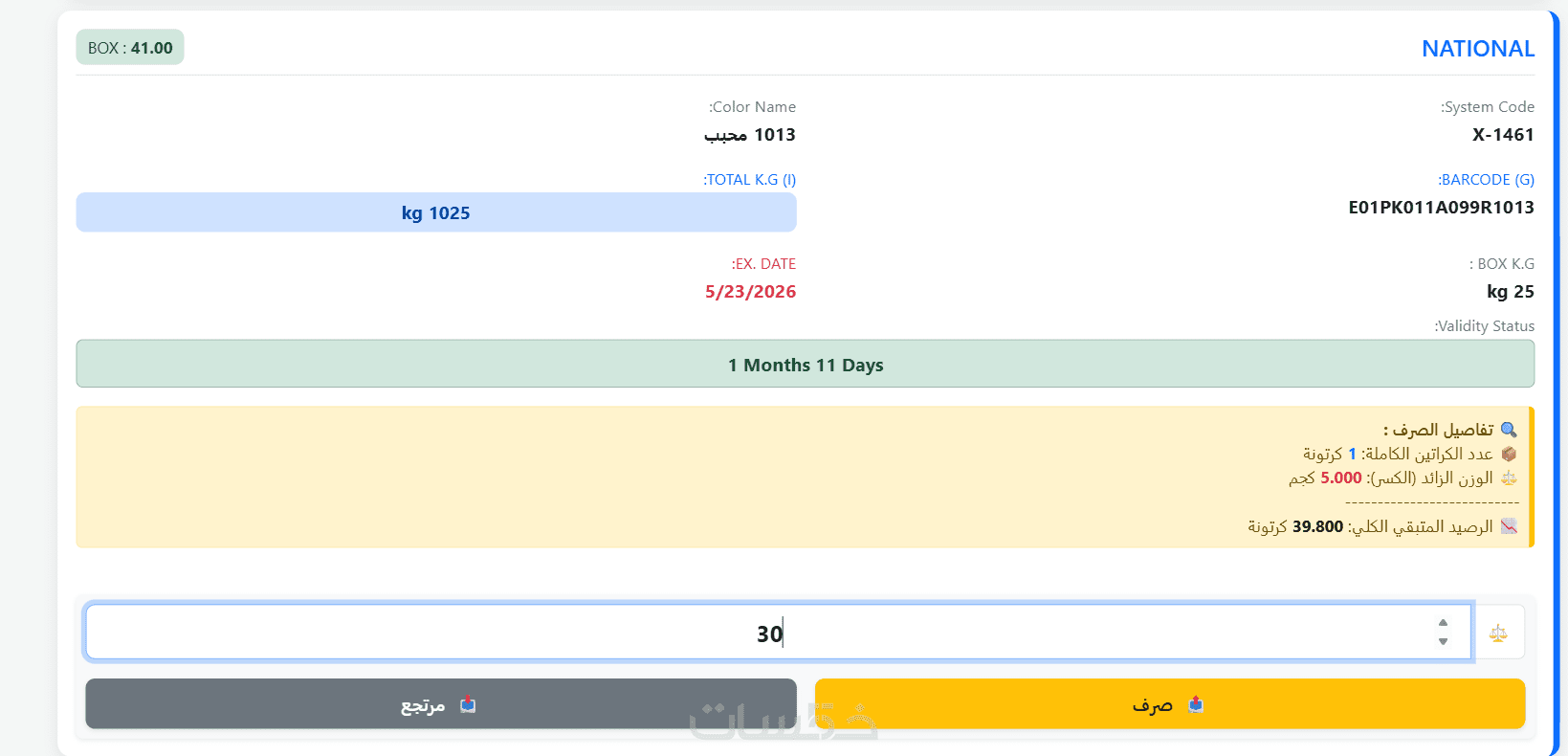
Task: Click the kg 1025 total weight bar
Action: tap(436, 212)
